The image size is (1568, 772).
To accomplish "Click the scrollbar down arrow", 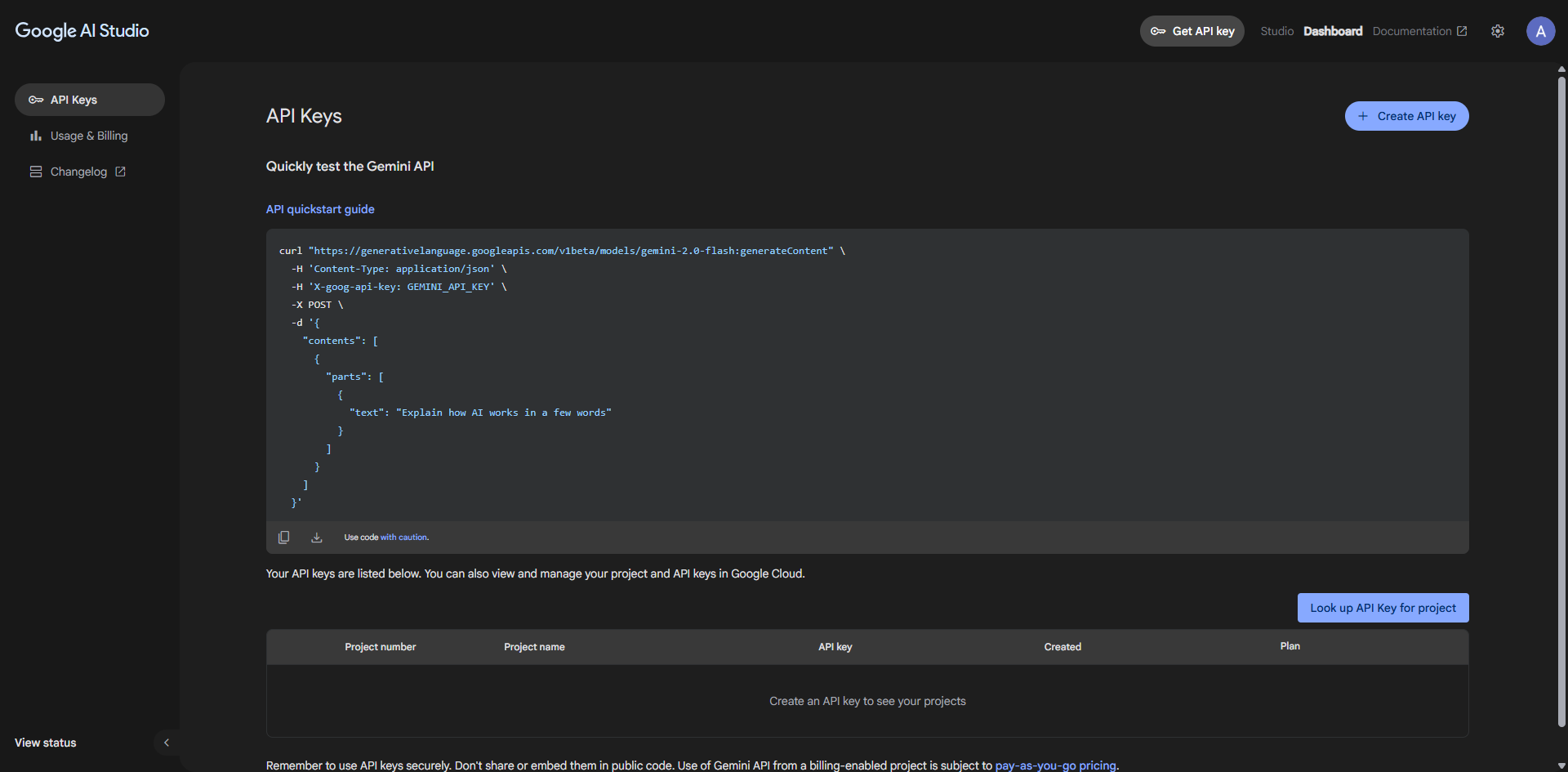I will [x=1561, y=765].
